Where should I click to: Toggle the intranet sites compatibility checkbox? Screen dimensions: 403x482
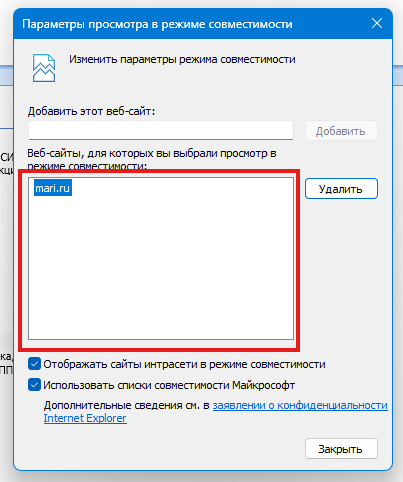34,364
